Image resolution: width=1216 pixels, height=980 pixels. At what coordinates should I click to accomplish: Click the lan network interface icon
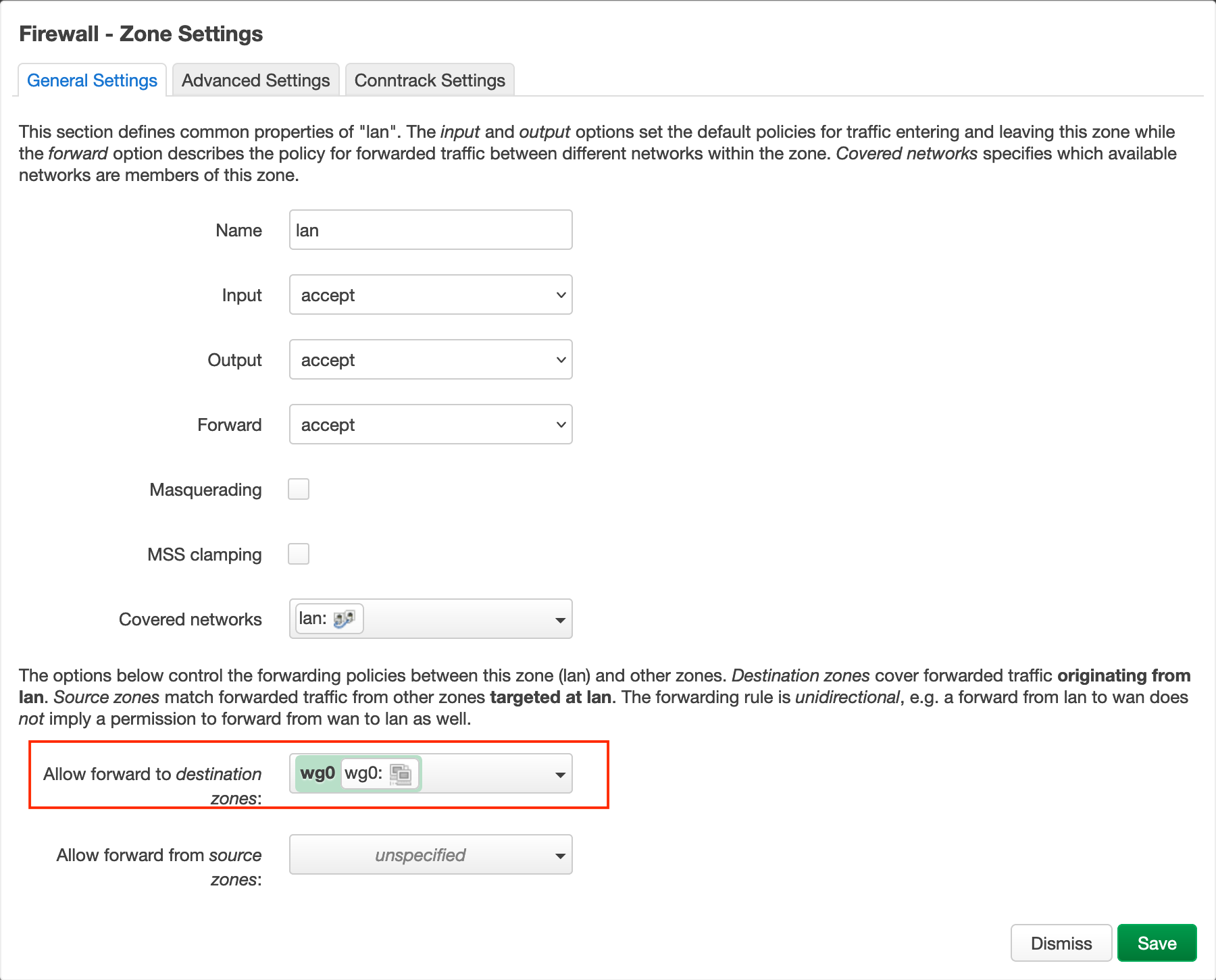344,619
